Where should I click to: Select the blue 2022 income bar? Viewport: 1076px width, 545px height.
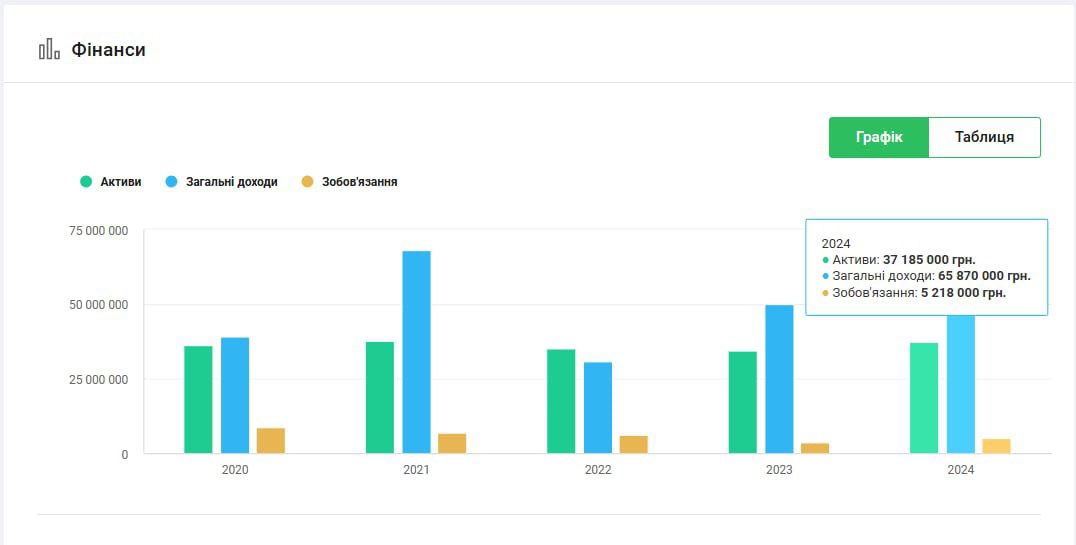[x=598, y=408]
